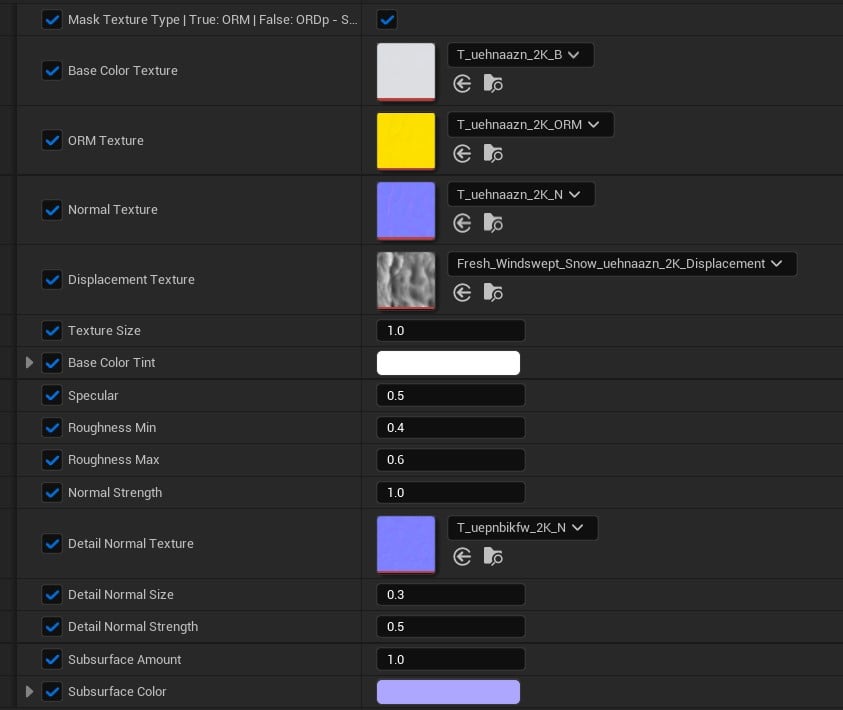Screen dimensions: 843x710
Task: Open the white Base Color Tint swatch
Action: (x=448, y=363)
